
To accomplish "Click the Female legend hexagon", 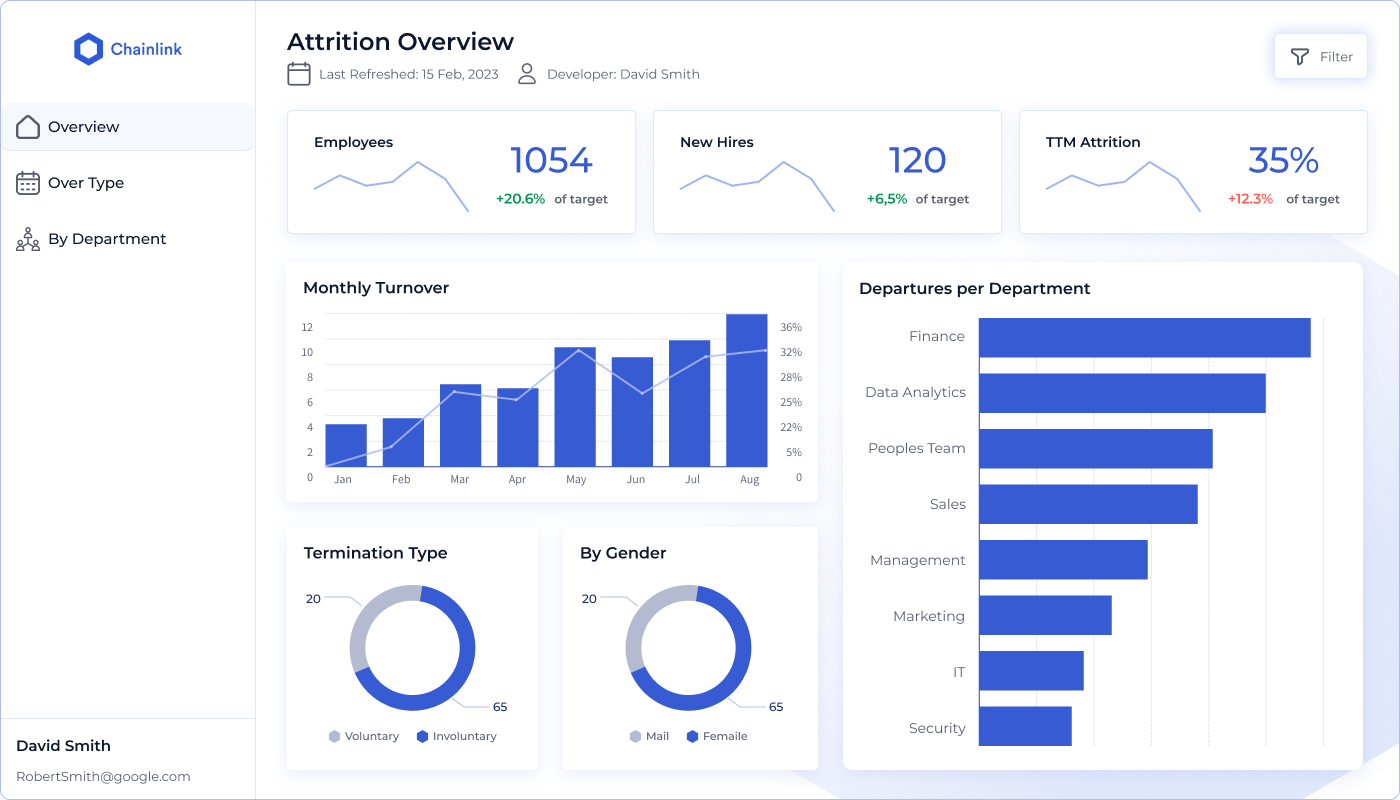I will click(692, 736).
